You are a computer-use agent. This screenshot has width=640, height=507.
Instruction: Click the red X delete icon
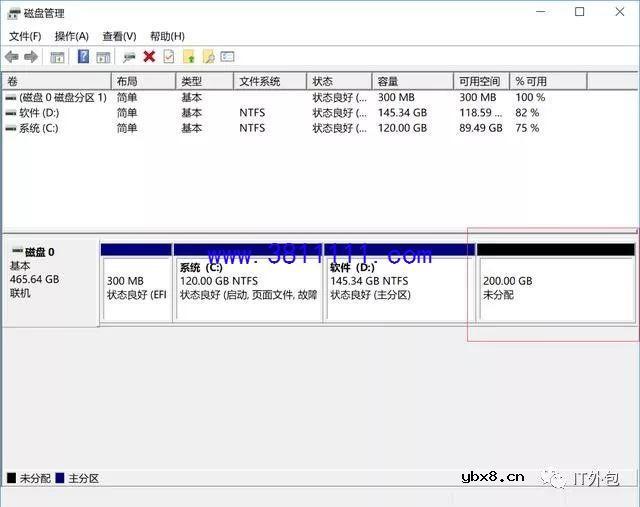149,57
